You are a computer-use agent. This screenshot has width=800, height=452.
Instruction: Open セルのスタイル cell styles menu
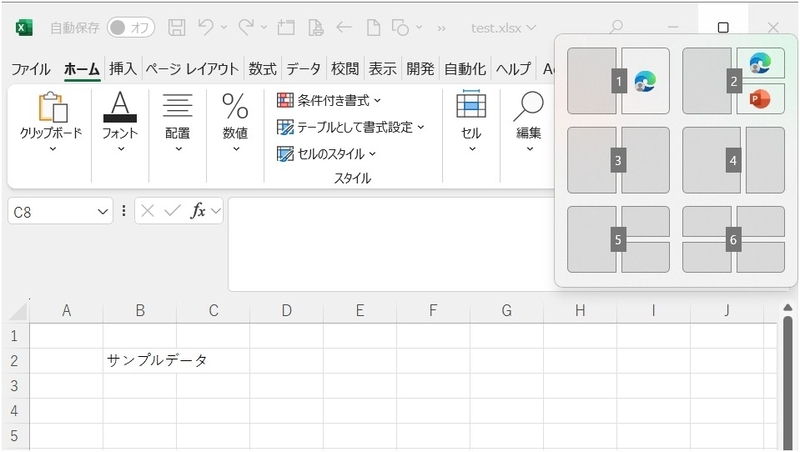(327, 154)
